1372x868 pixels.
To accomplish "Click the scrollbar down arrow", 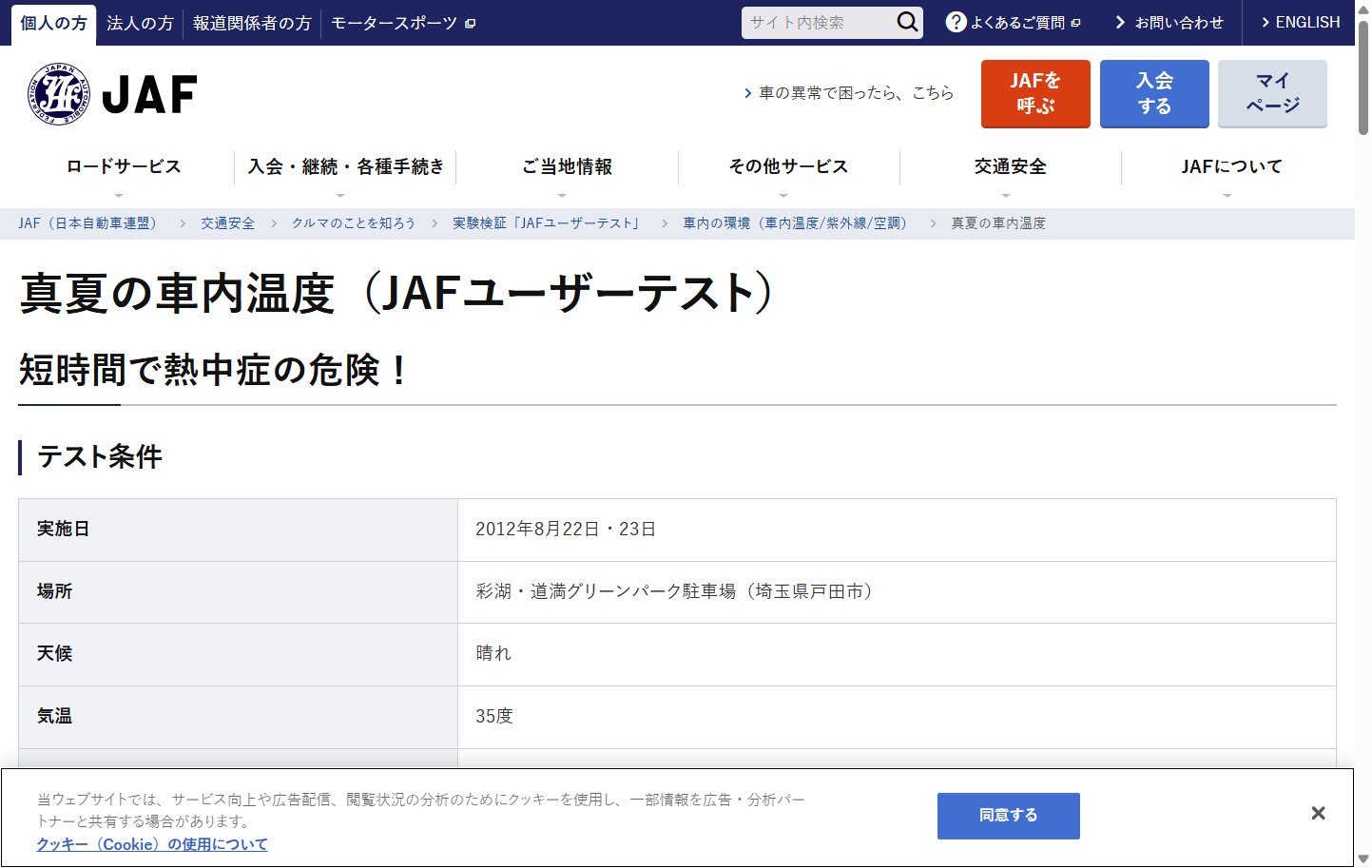I will point(1363,858).
